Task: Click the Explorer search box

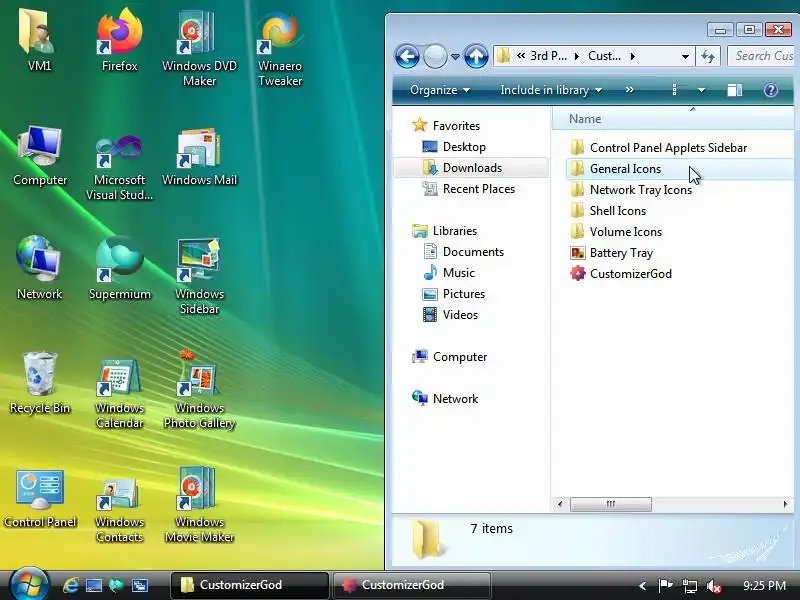Action: point(762,56)
